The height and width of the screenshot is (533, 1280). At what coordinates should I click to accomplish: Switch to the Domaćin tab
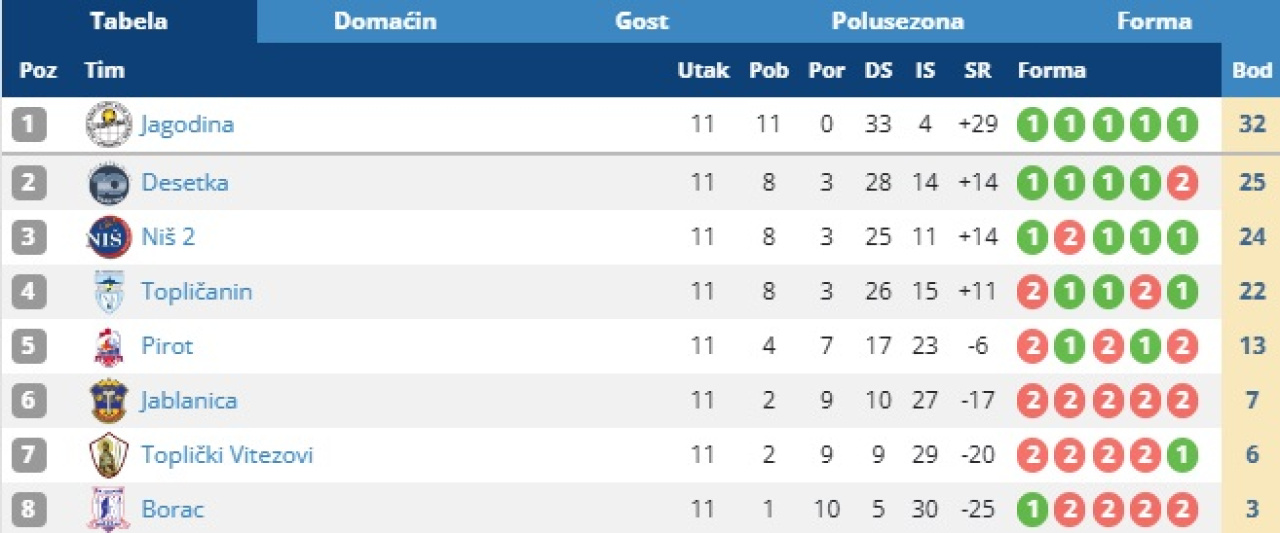385,21
